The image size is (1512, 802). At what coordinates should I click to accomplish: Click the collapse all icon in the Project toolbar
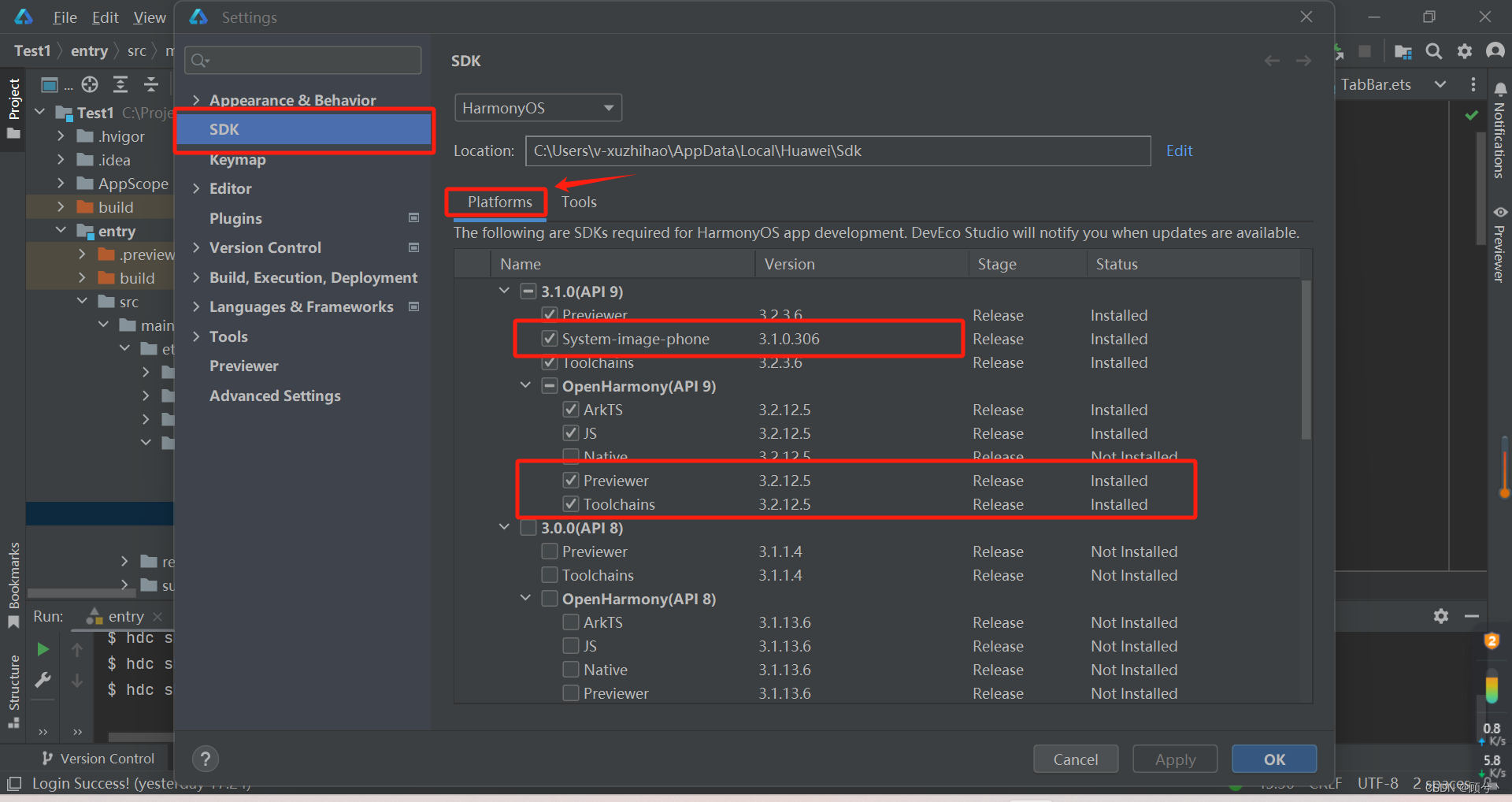pyautogui.click(x=151, y=84)
